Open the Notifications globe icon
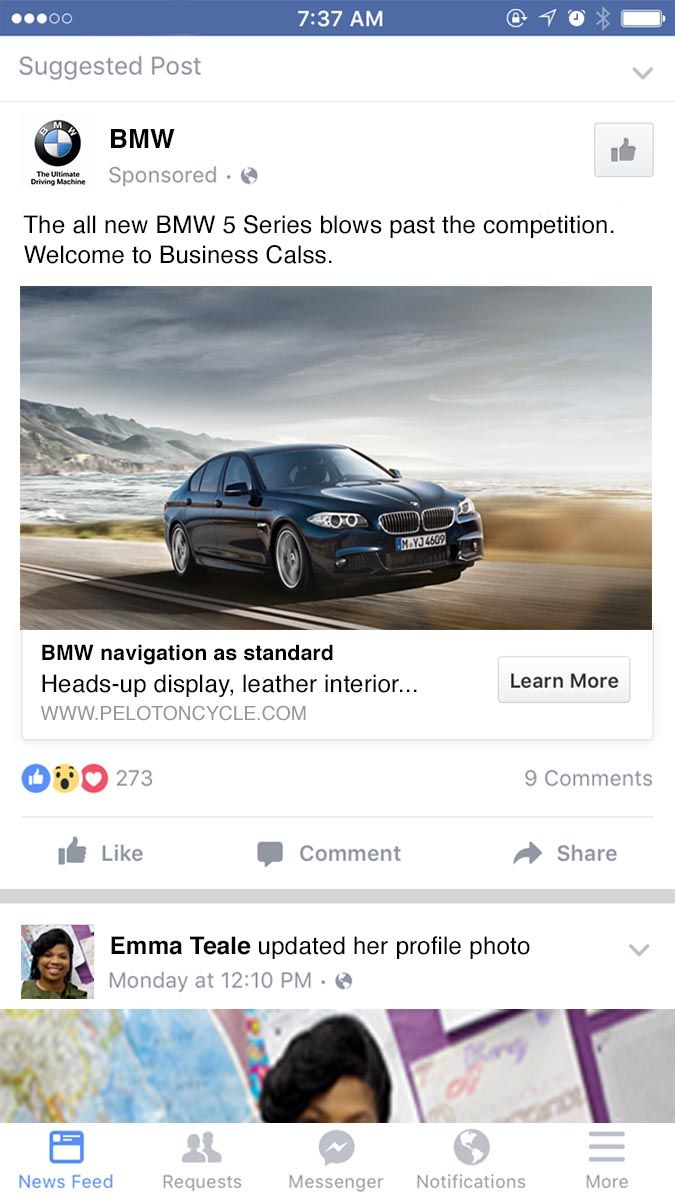675x1195 pixels. [471, 1147]
